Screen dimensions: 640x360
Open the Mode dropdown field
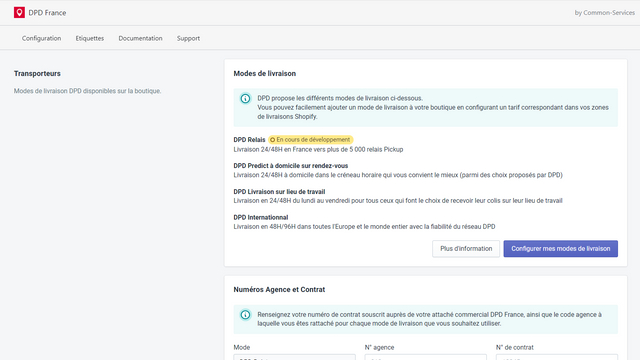(294, 357)
